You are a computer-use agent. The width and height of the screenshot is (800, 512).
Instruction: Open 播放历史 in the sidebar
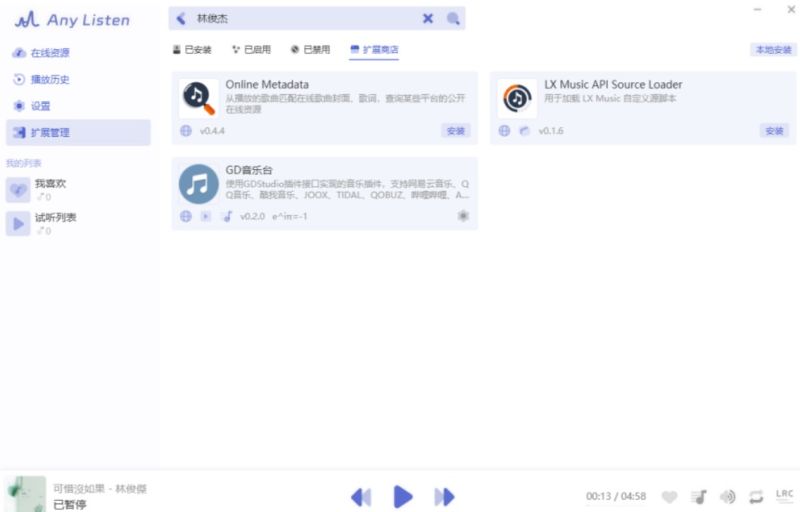(x=78, y=80)
